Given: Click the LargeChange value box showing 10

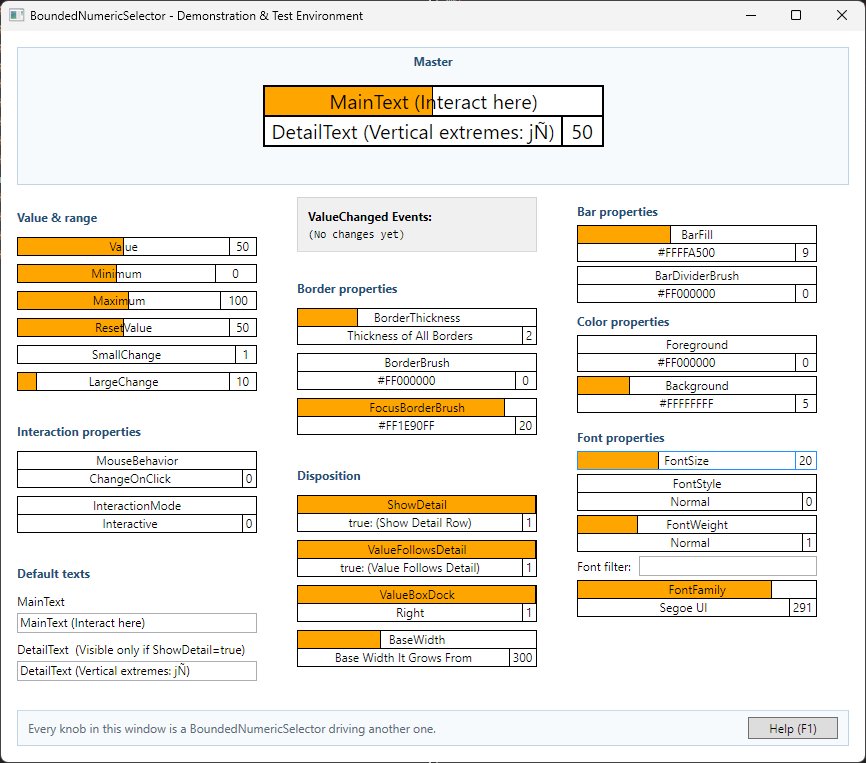Looking at the screenshot, I should (242, 382).
